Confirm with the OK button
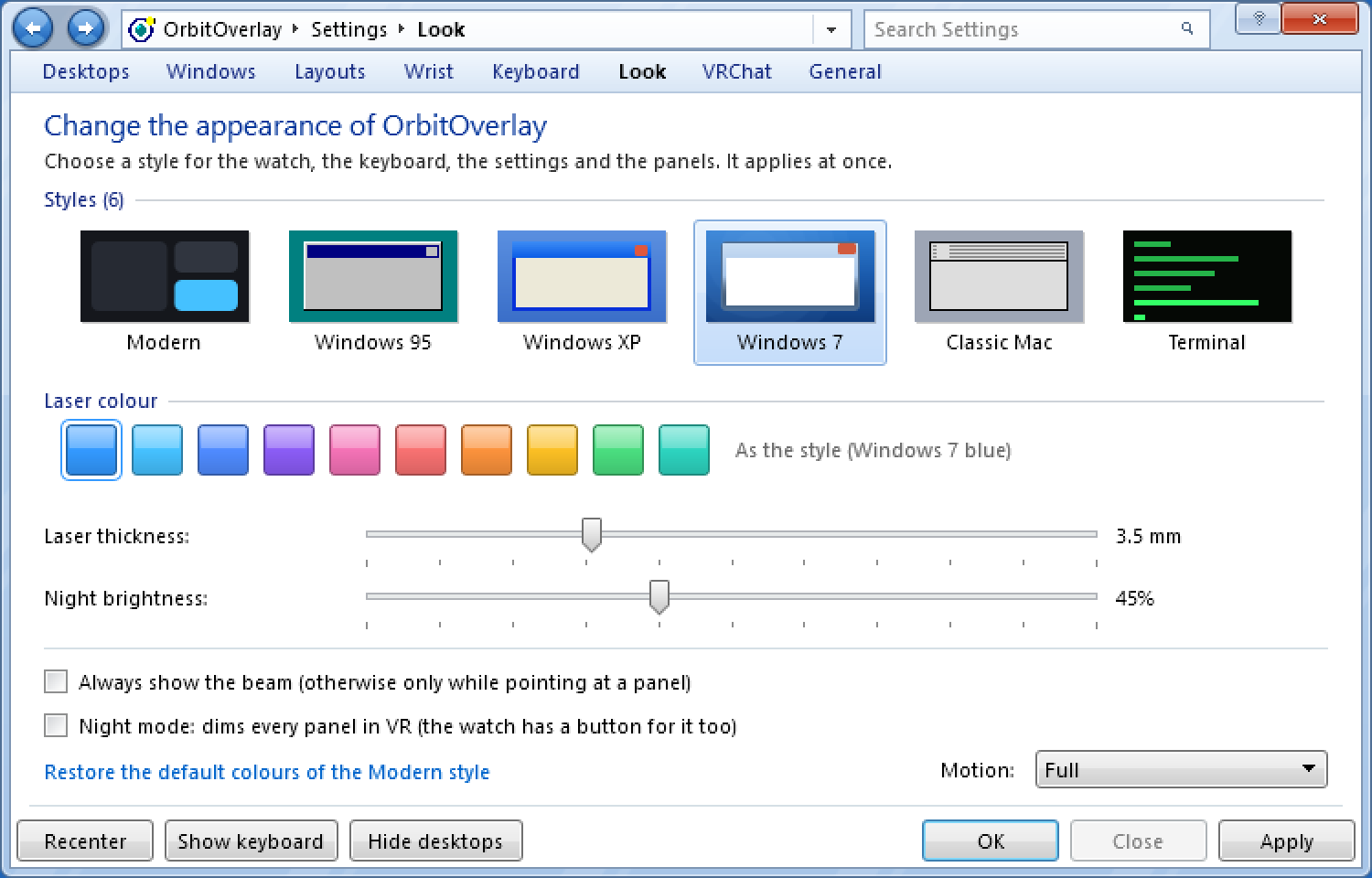Screen dimensions: 1372x878 click(x=991, y=841)
